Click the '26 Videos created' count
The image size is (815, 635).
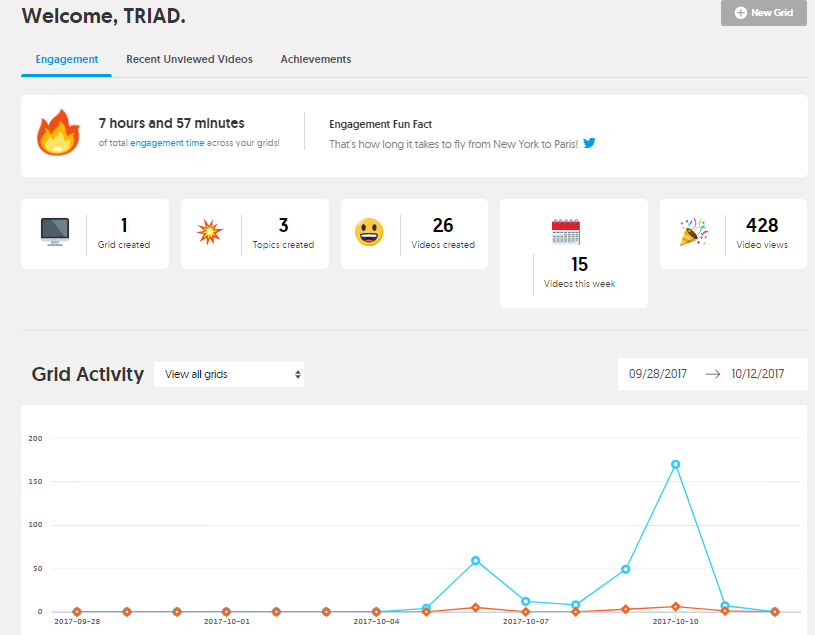tap(443, 225)
